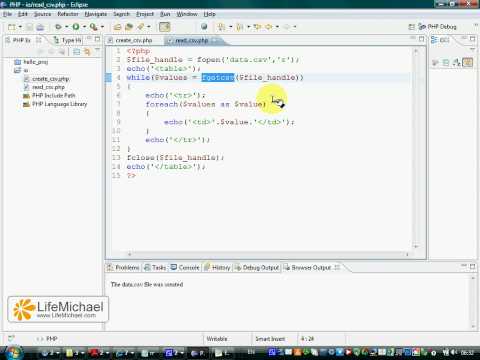Open the New dropdown arrow

click(20, 27)
